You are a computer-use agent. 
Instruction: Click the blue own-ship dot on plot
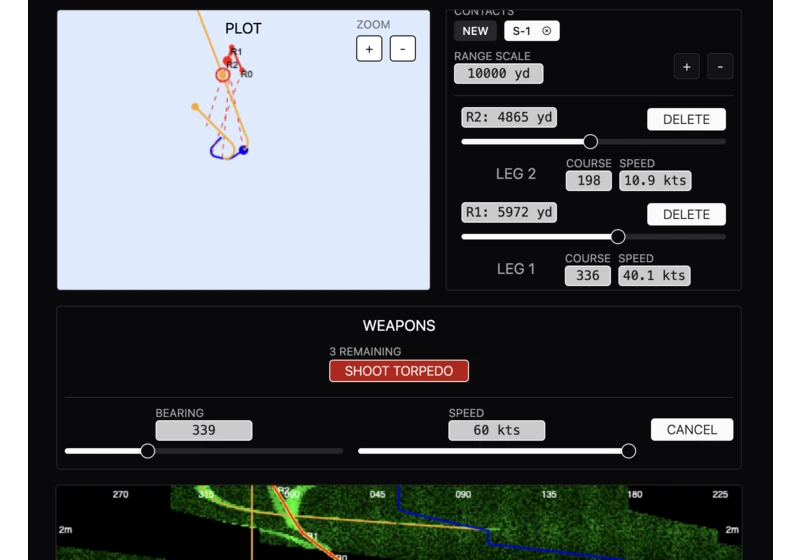point(243,150)
